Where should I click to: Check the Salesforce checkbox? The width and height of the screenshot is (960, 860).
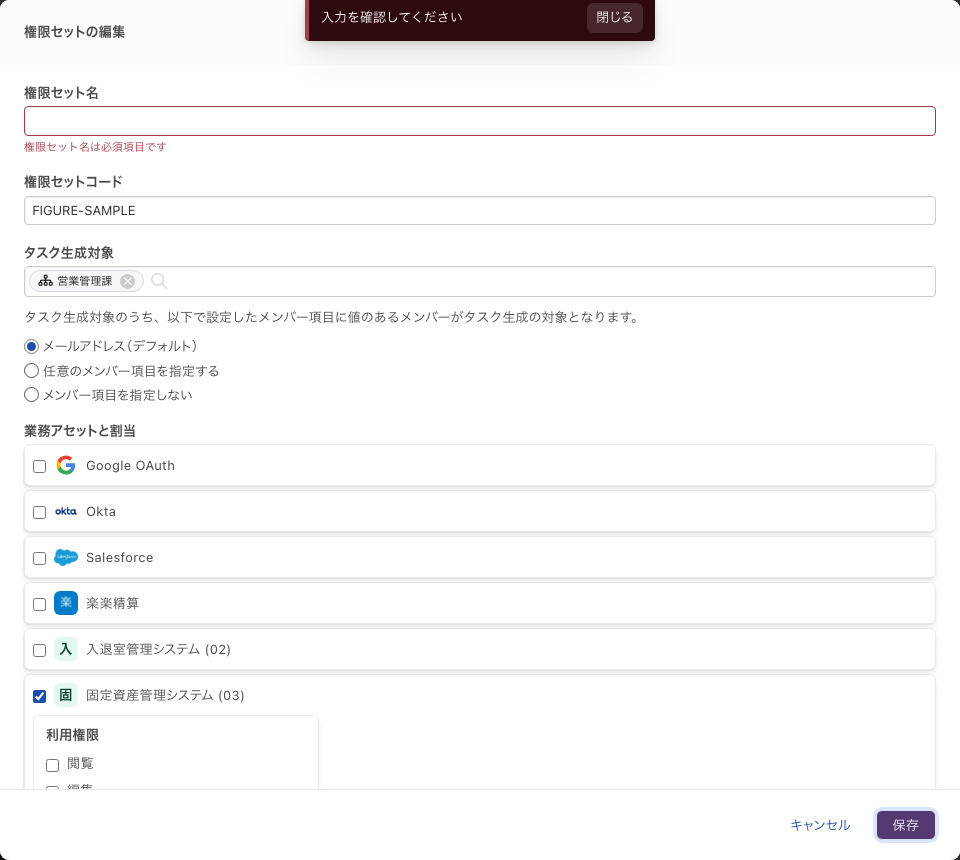tap(39, 558)
